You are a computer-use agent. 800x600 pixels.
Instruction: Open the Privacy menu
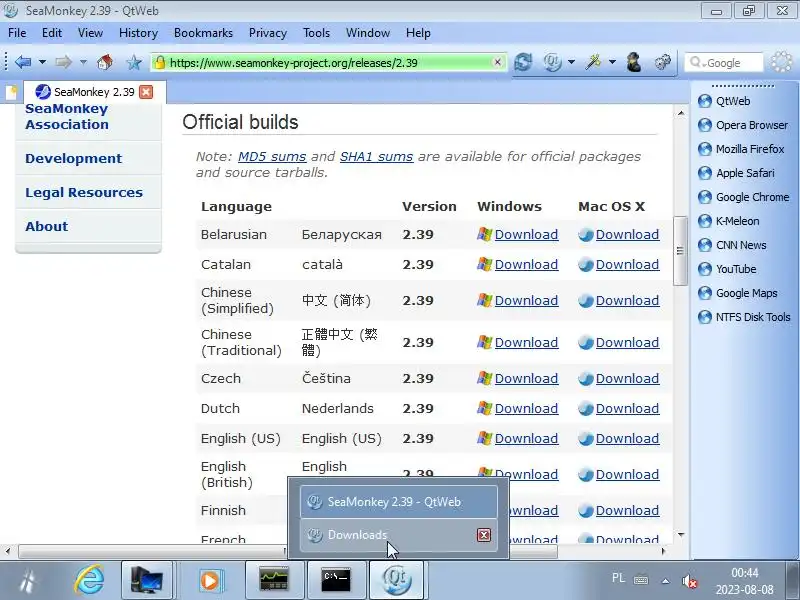coord(267,33)
